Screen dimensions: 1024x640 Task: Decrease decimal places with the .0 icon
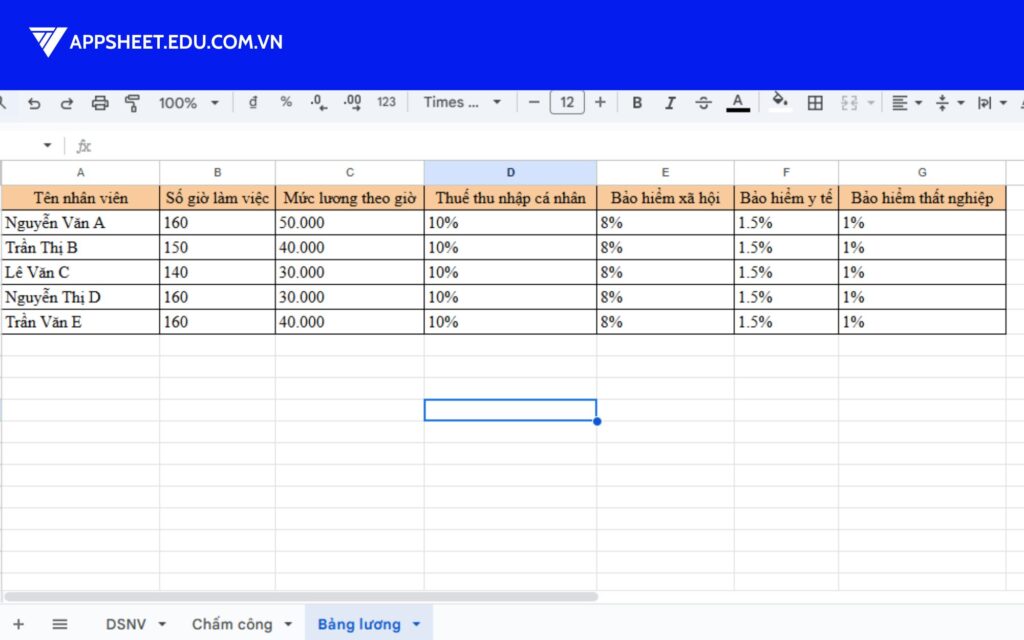pyautogui.click(x=318, y=102)
